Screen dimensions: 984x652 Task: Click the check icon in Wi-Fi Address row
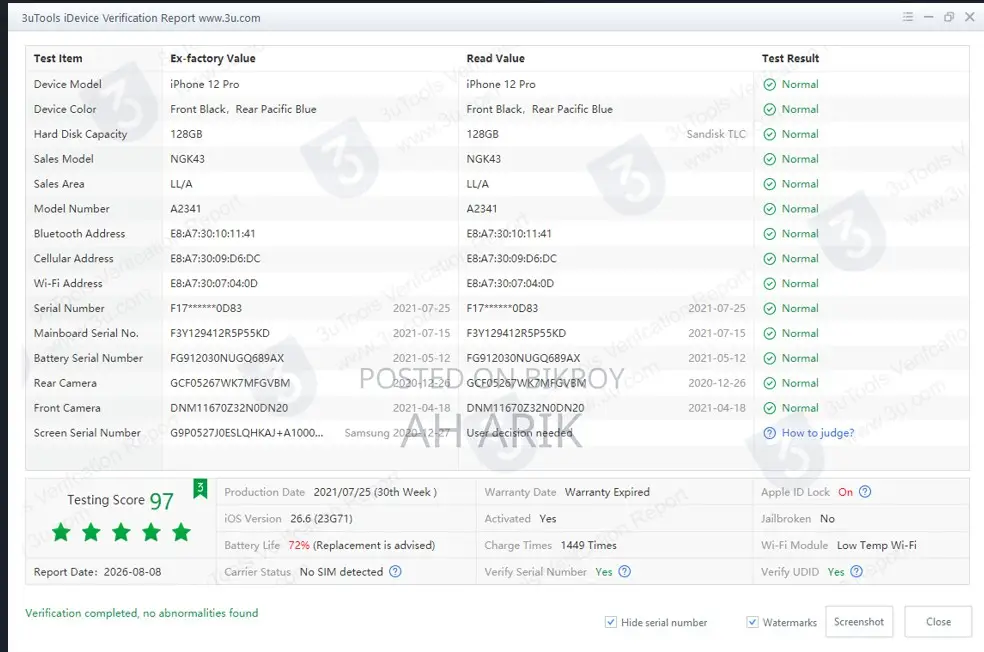point(769,284)
